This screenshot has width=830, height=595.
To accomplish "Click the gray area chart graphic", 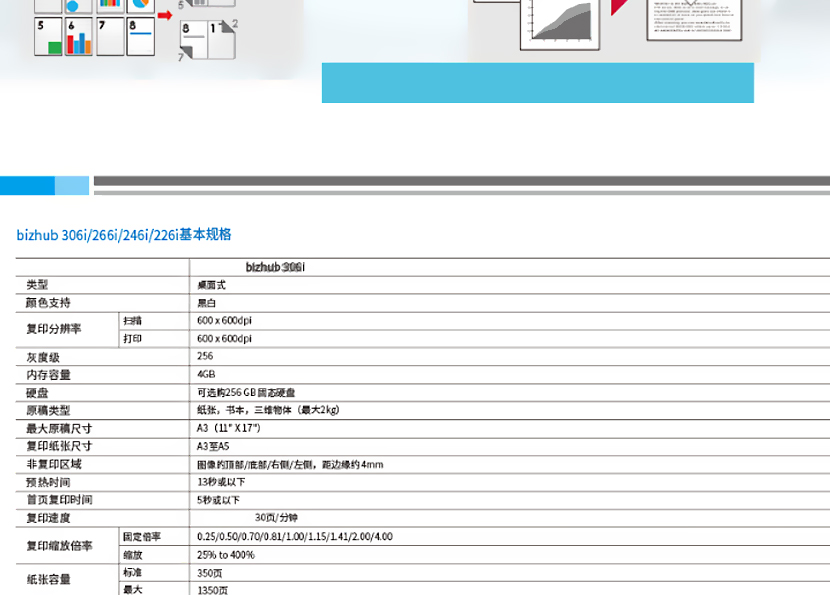I will pyautogui.click(x=560, y=22).
